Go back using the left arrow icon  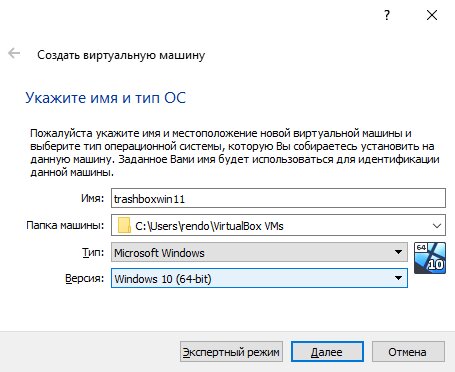point(14,53)
